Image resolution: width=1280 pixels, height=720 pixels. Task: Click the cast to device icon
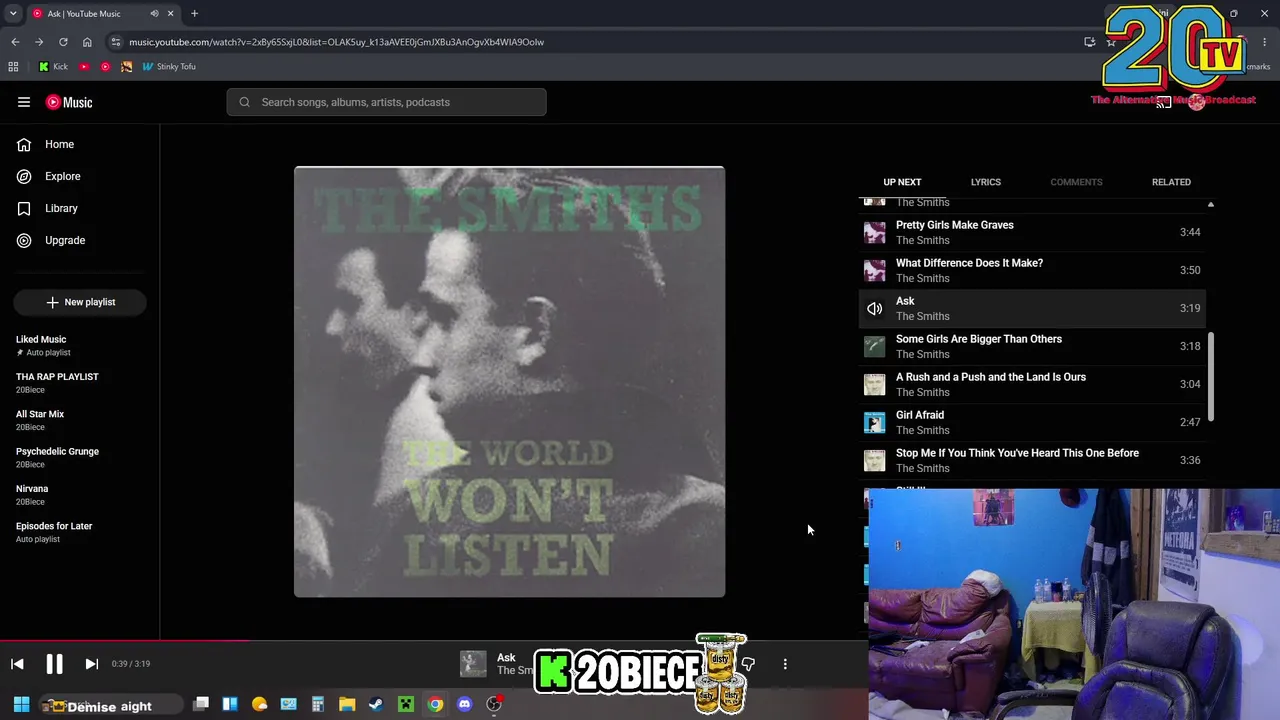[1163, 102]
